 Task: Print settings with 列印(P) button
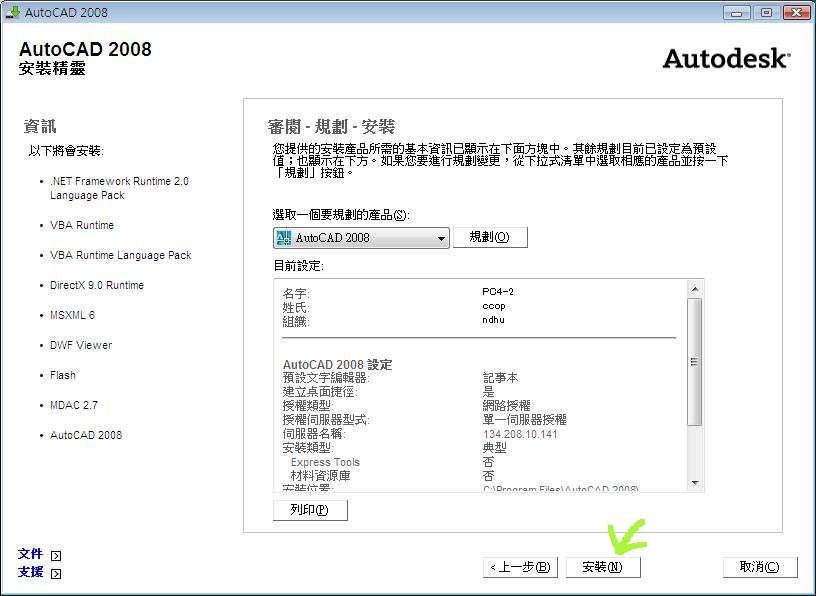310,510
